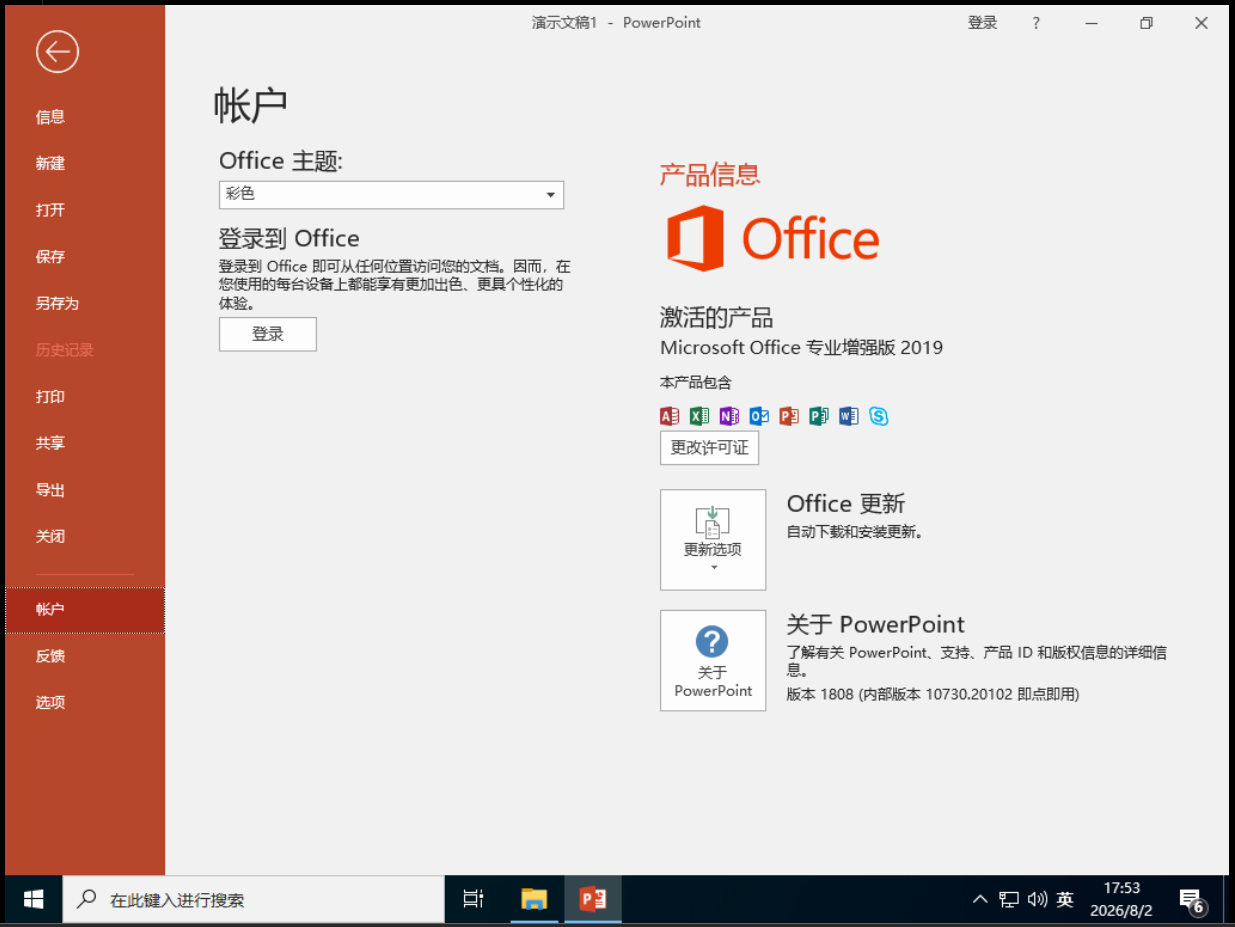Image resolution: width=1235 pixels, height=927 pixels.
Task: Open 选项 in the sidebar
Action: point(85,703)
